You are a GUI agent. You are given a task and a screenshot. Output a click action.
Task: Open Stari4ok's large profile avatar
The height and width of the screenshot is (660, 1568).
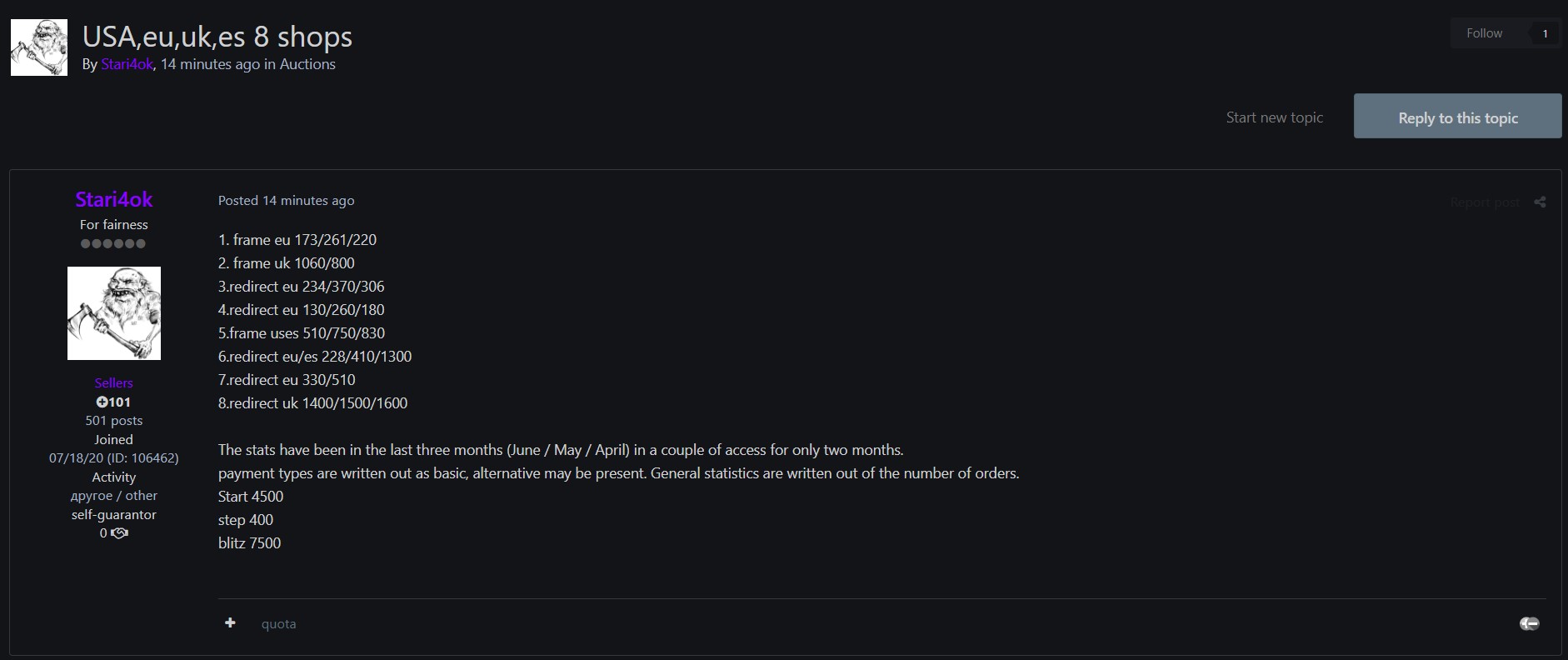click(114, 313)
